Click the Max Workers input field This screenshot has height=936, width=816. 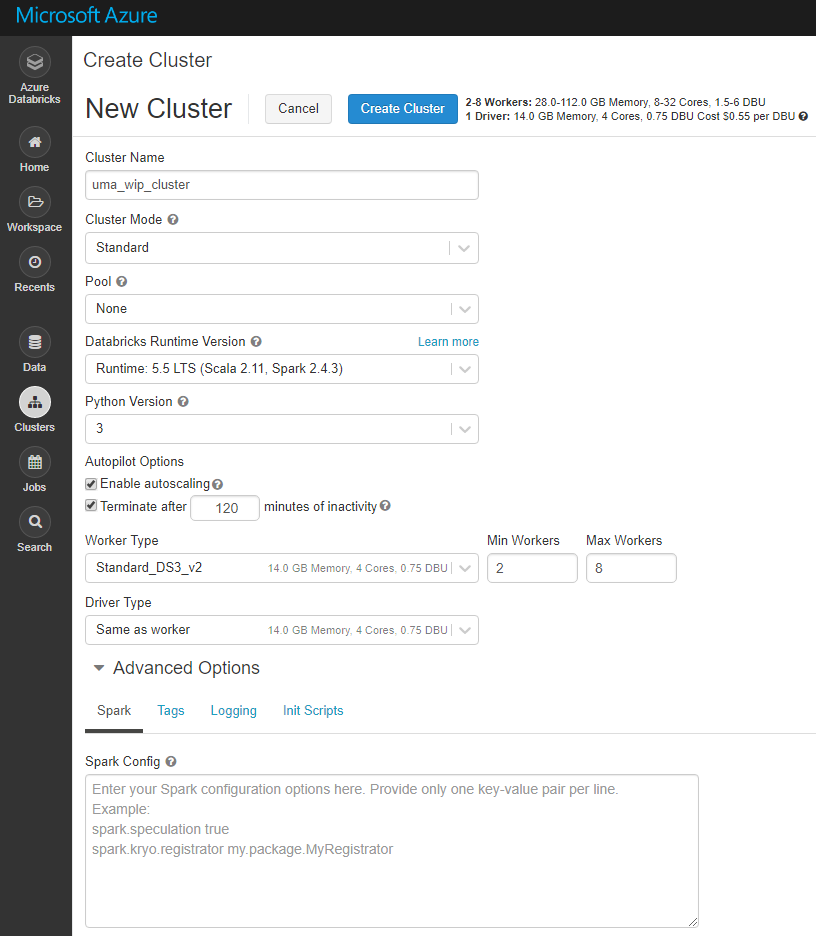[x=631, y=568]
